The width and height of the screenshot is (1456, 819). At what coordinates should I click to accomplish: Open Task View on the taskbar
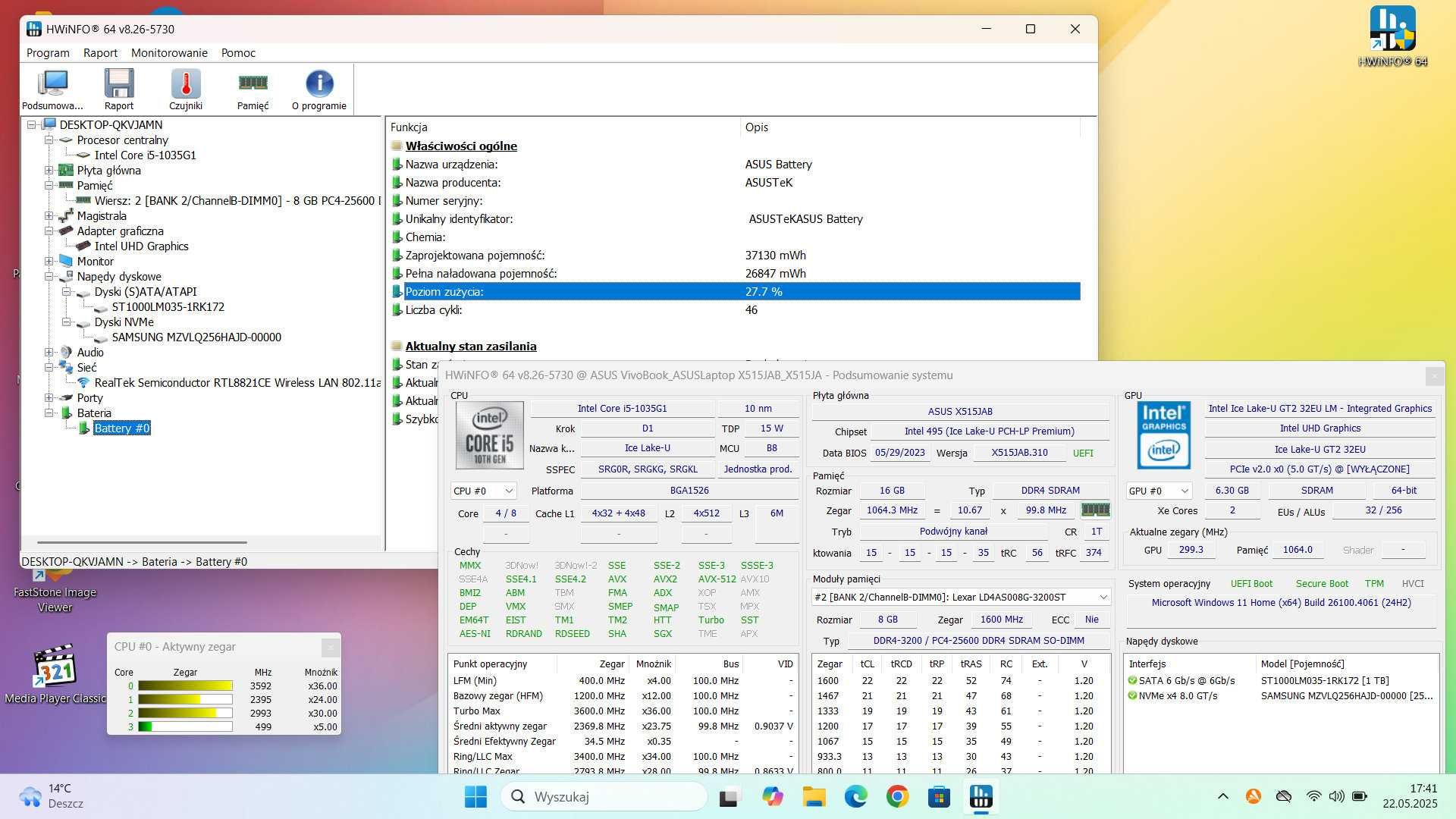[729, 796]
